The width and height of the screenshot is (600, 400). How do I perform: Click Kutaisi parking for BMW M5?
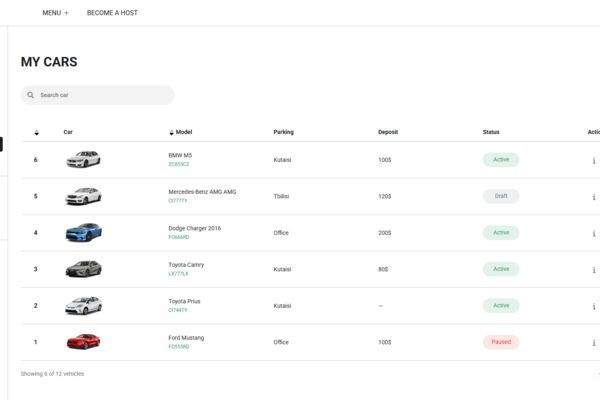click(x=282, y=160)
